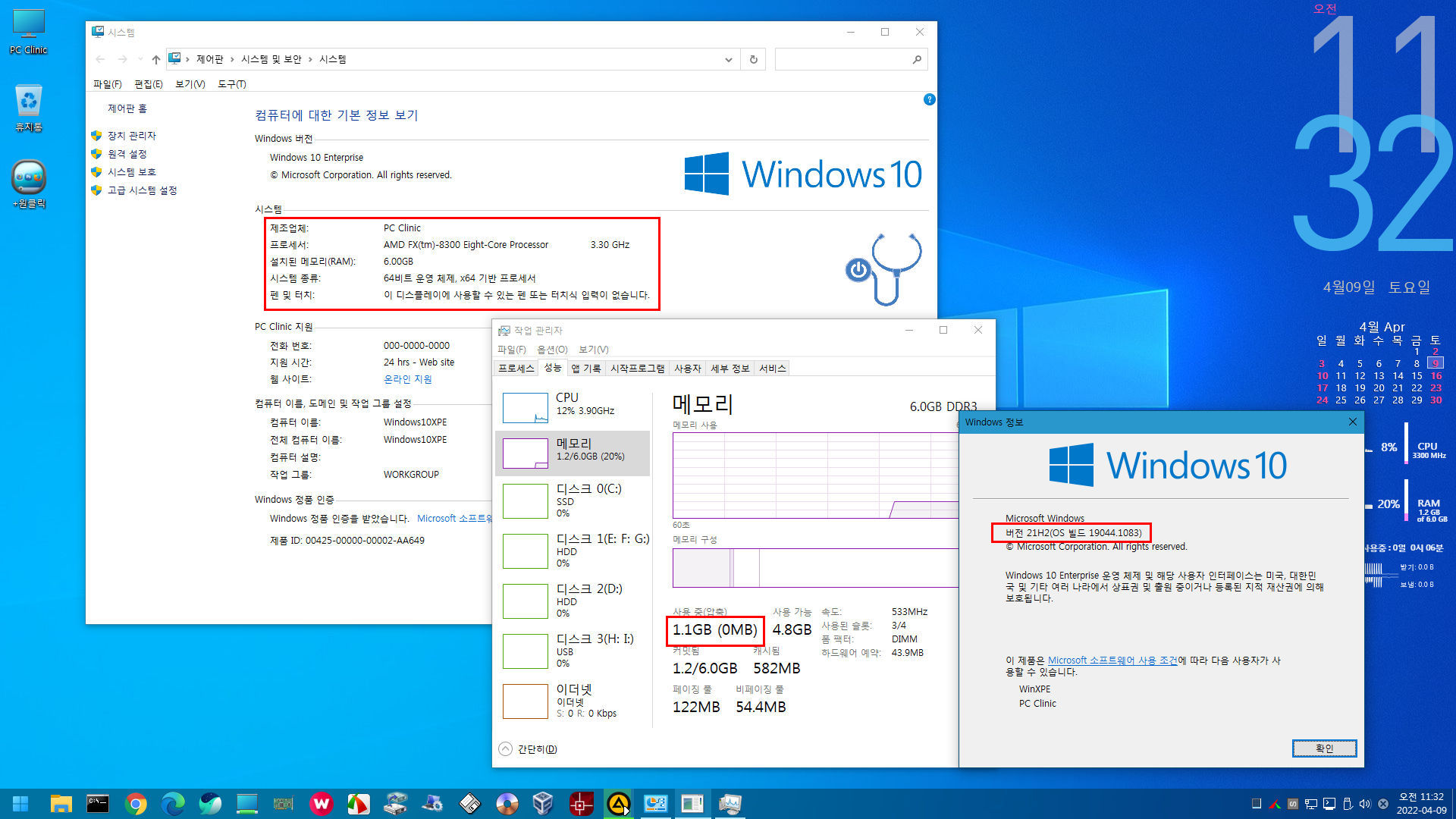Screen dimensions: 1456x819
Task: Collapse Task Manager with 간단히 chevron
Action: (506, 749)
